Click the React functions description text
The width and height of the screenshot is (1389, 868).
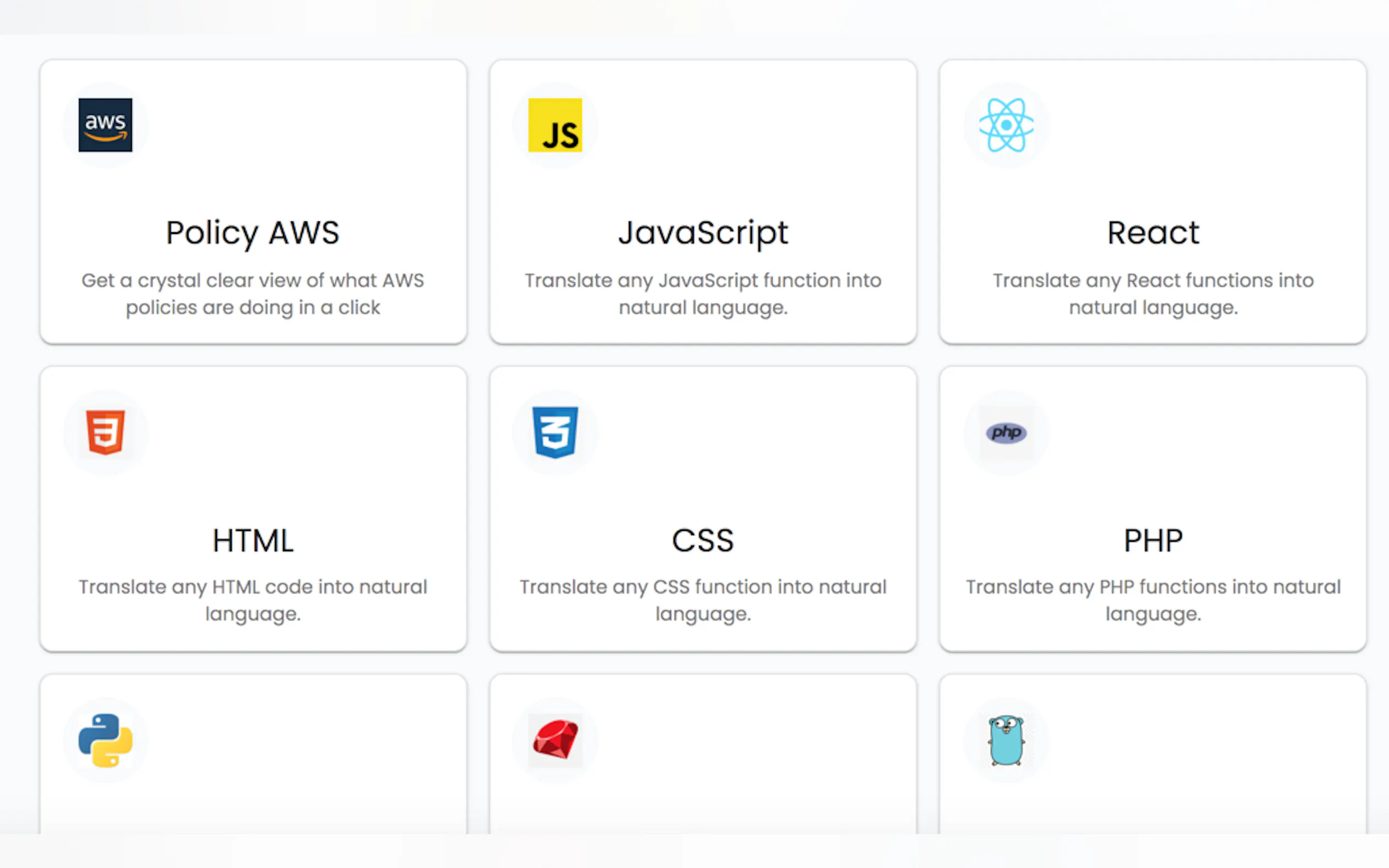[1152, 294]
